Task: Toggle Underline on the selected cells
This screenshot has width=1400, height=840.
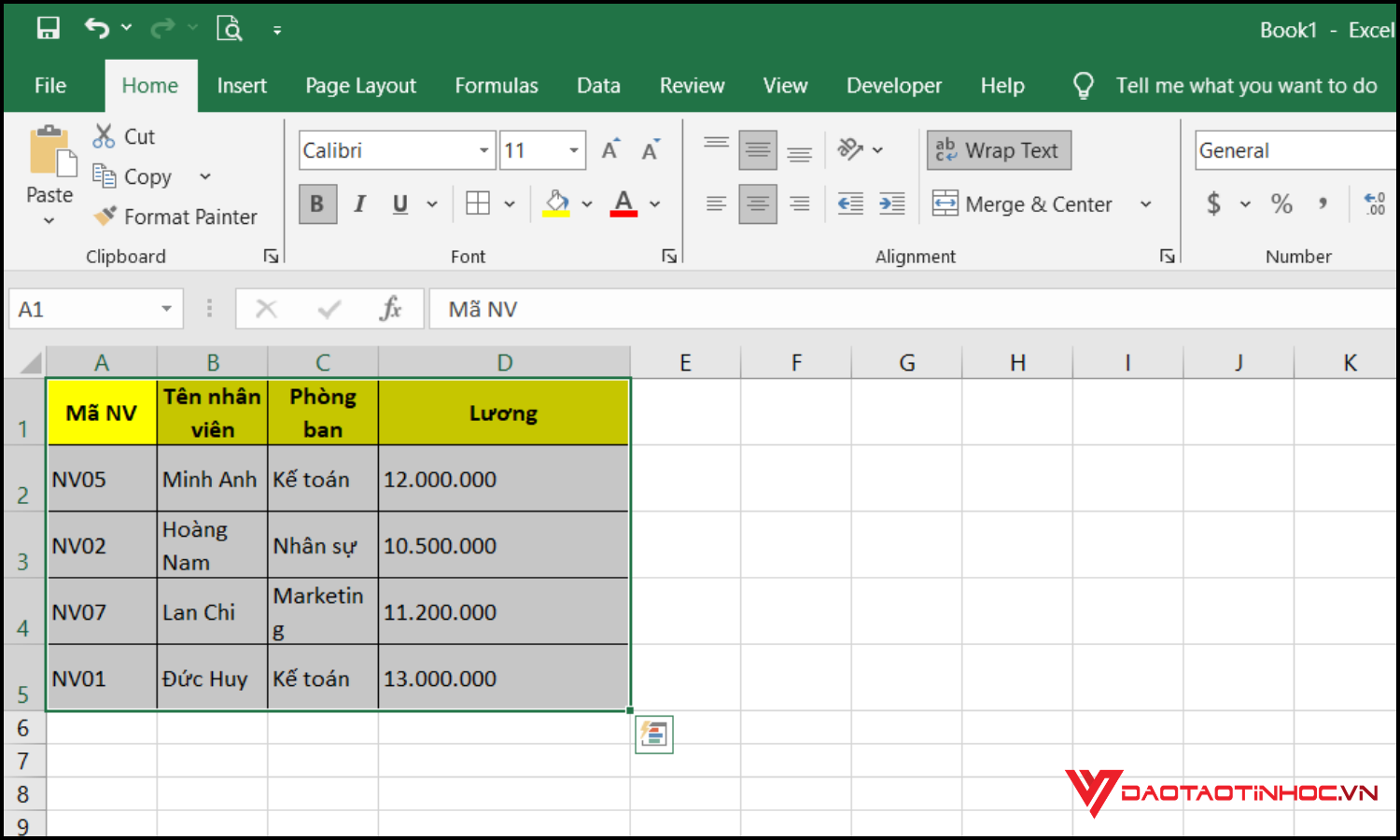Action: [399, 203]
